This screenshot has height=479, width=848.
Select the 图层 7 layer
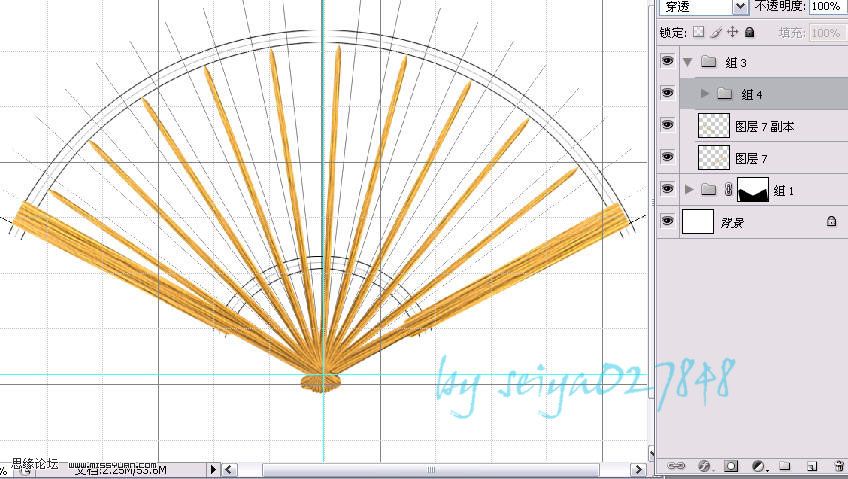pos(752,158)
